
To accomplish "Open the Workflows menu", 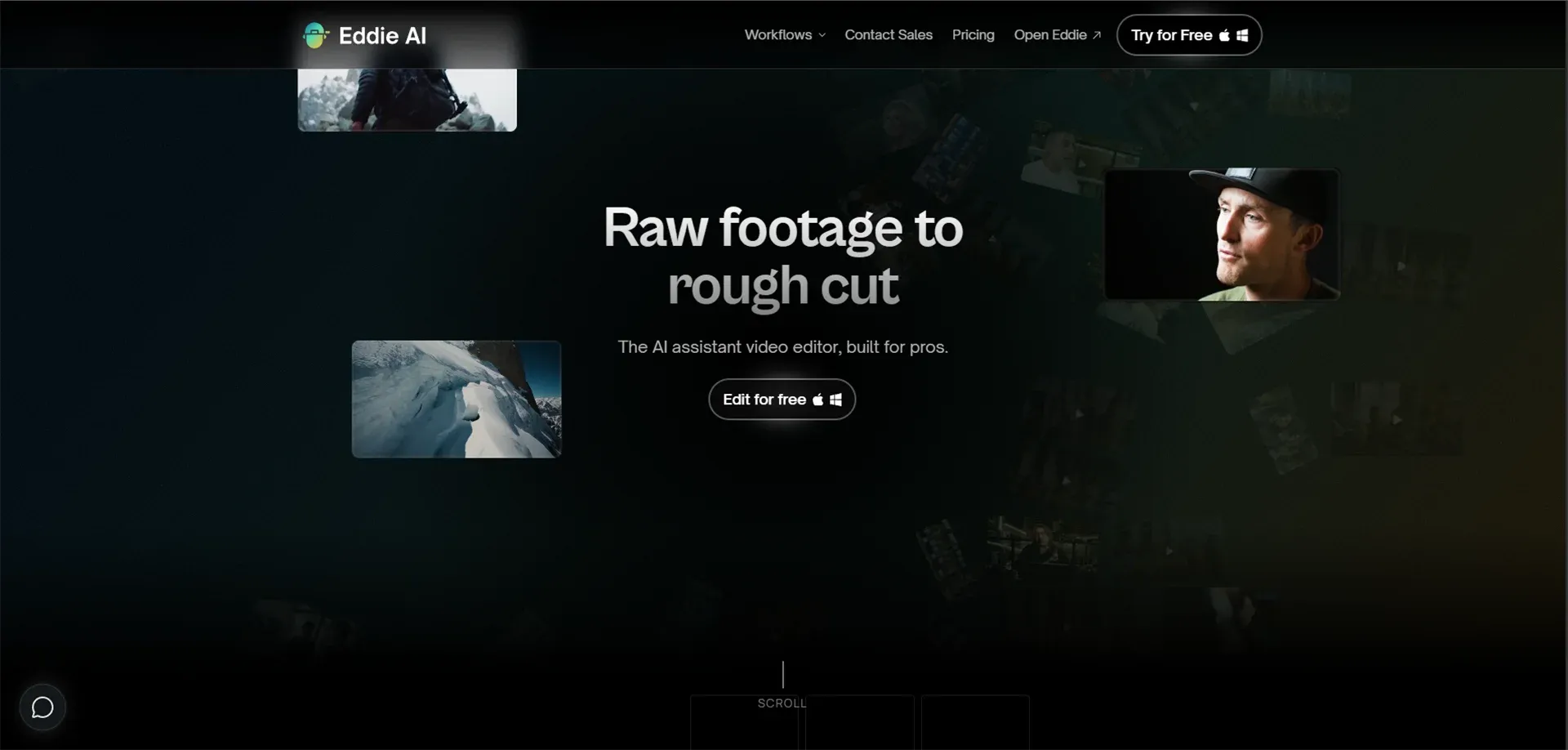I will click(777, 35).
